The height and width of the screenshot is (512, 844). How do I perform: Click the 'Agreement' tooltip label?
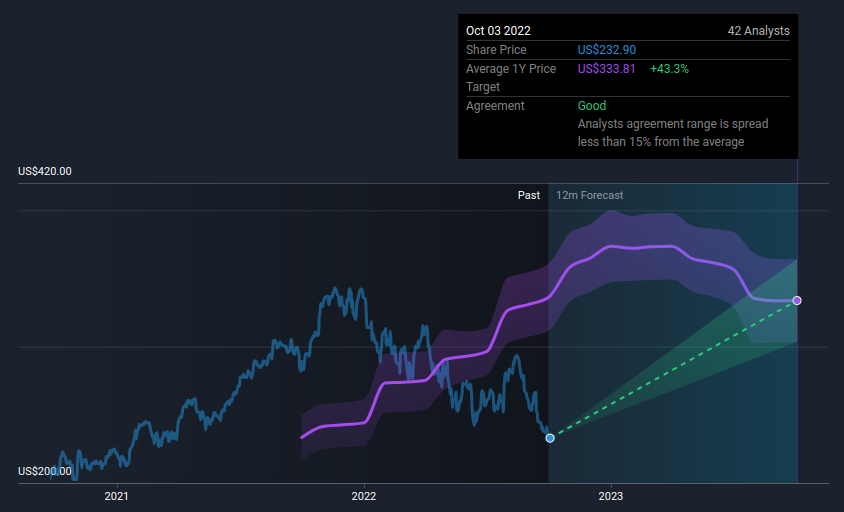point(495,106)
